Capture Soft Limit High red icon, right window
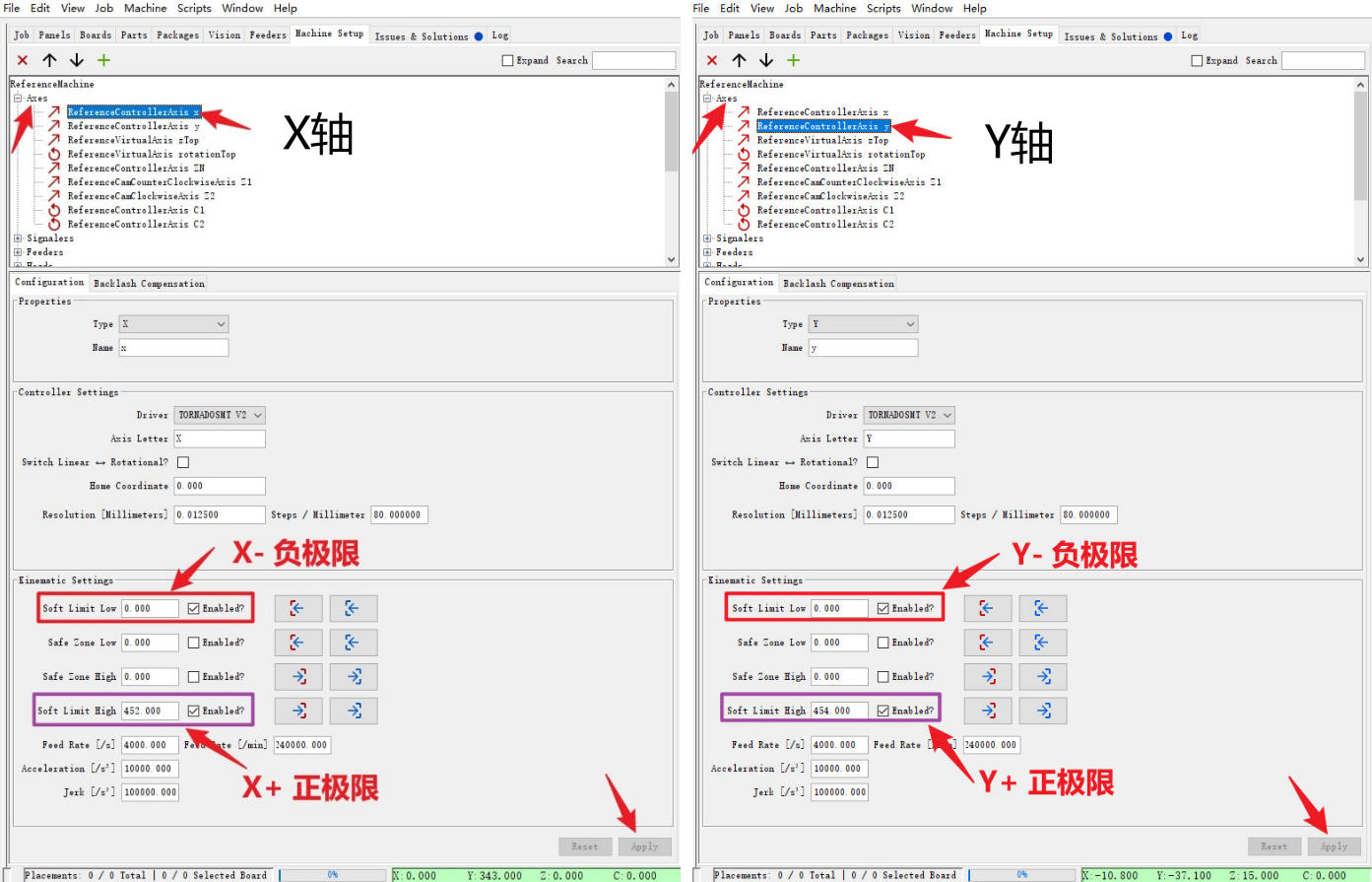The height and width of the screenshot is (882, 1372). click(987, 711)
